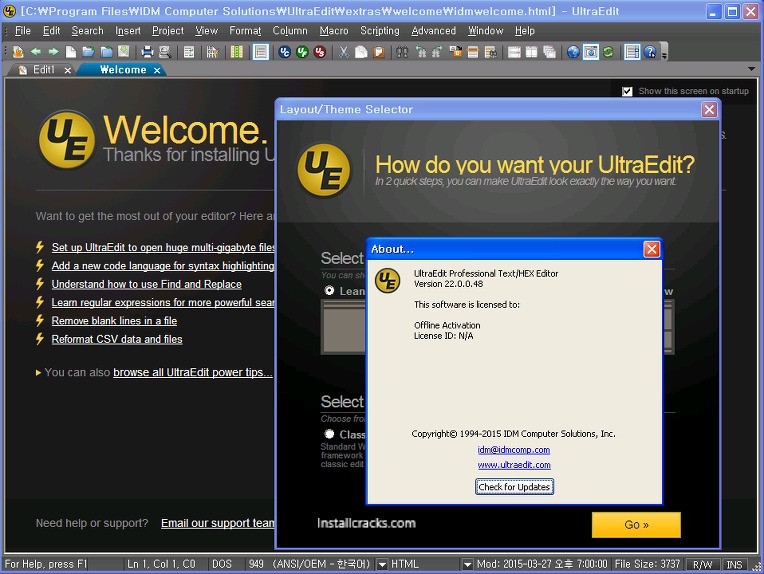This screenshot has height=574, width=764.
Task: Select the Lean layout radio button
Action: pyautogui.click(x=329, y=290)
